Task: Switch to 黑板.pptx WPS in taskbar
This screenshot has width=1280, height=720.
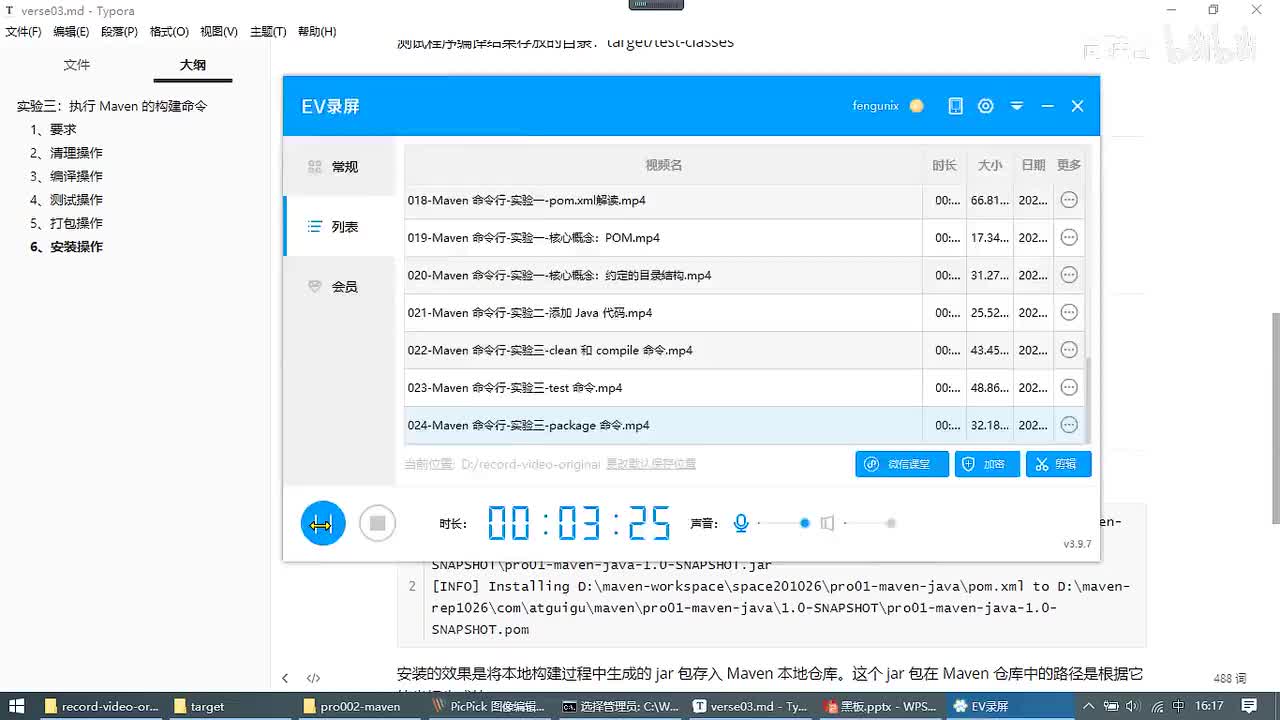Action: tap(880, 706)
